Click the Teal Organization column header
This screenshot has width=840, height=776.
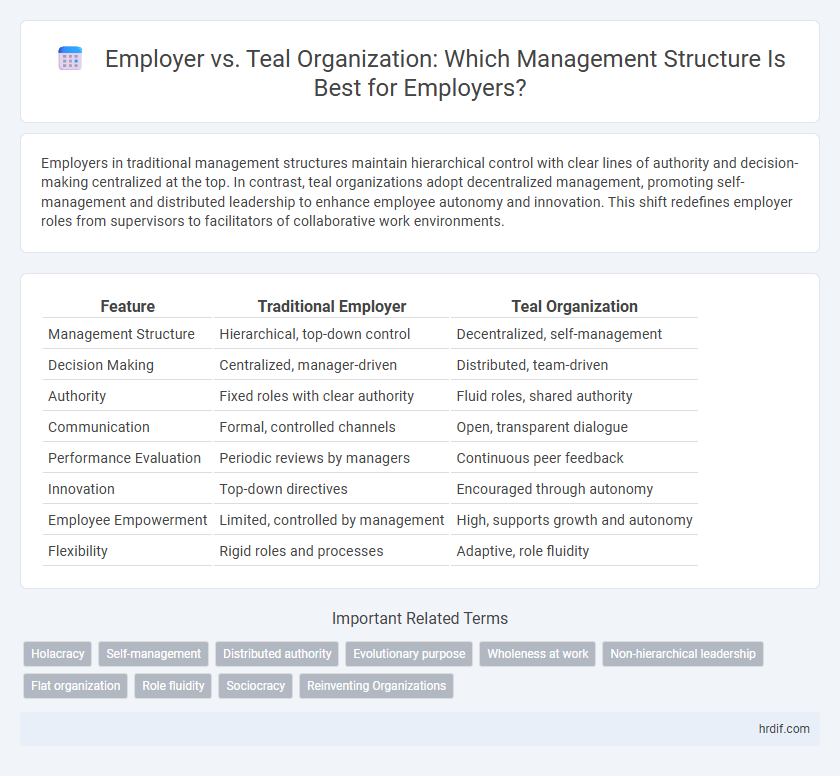(x=574, y=306)
